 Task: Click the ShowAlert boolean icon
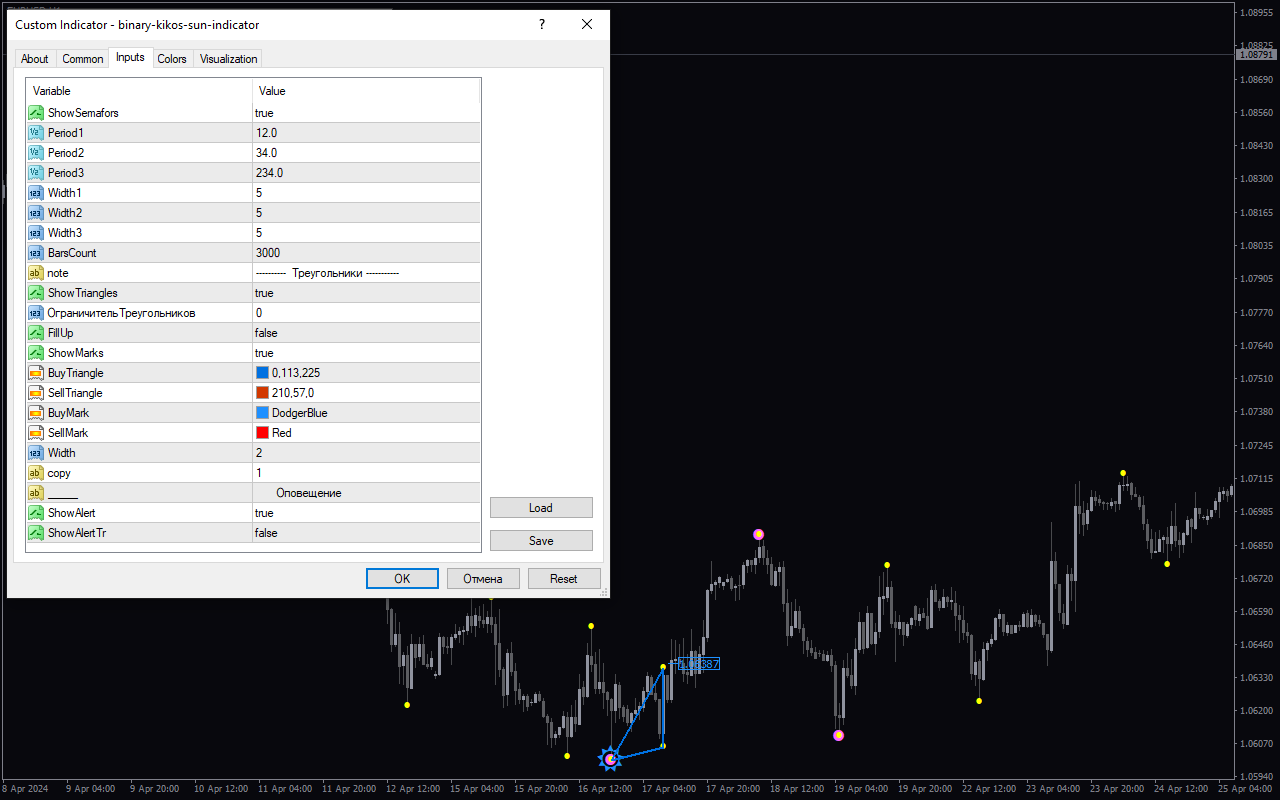pyautogui.click(x=35, y=513)
